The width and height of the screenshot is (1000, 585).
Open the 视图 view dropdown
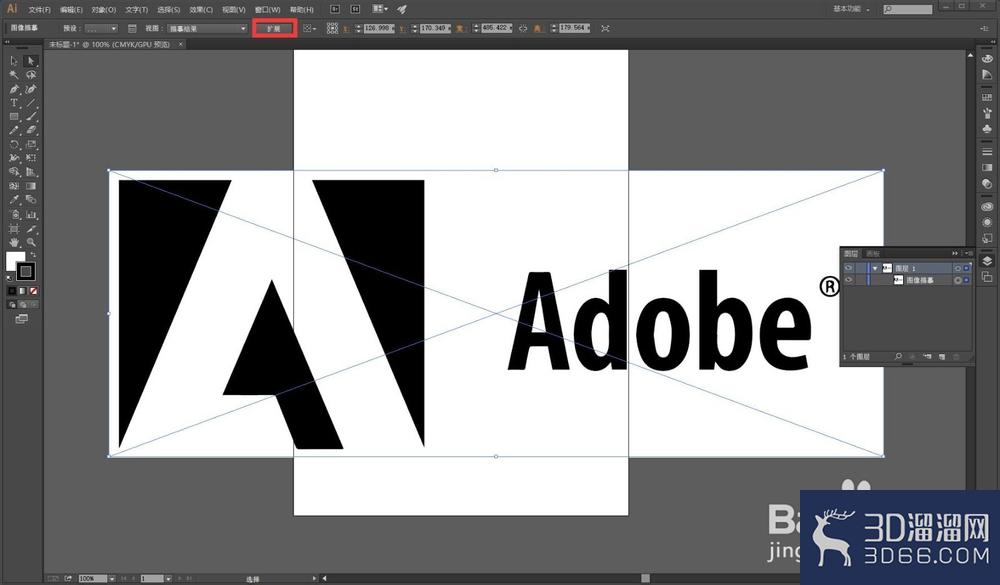point(207,28)
